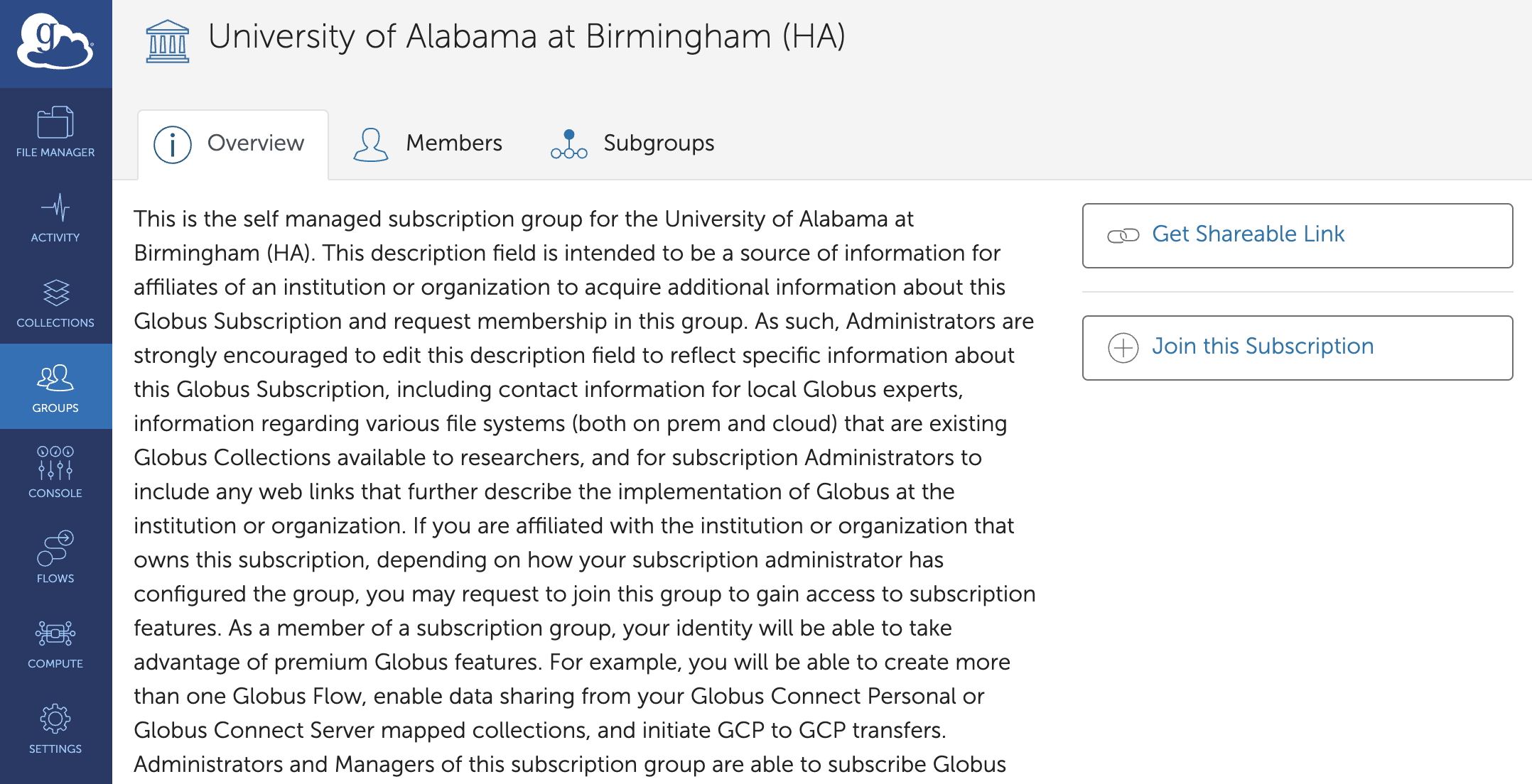
Task: Click the Join this Subscription button
Action: click(x=1297, y=347)
